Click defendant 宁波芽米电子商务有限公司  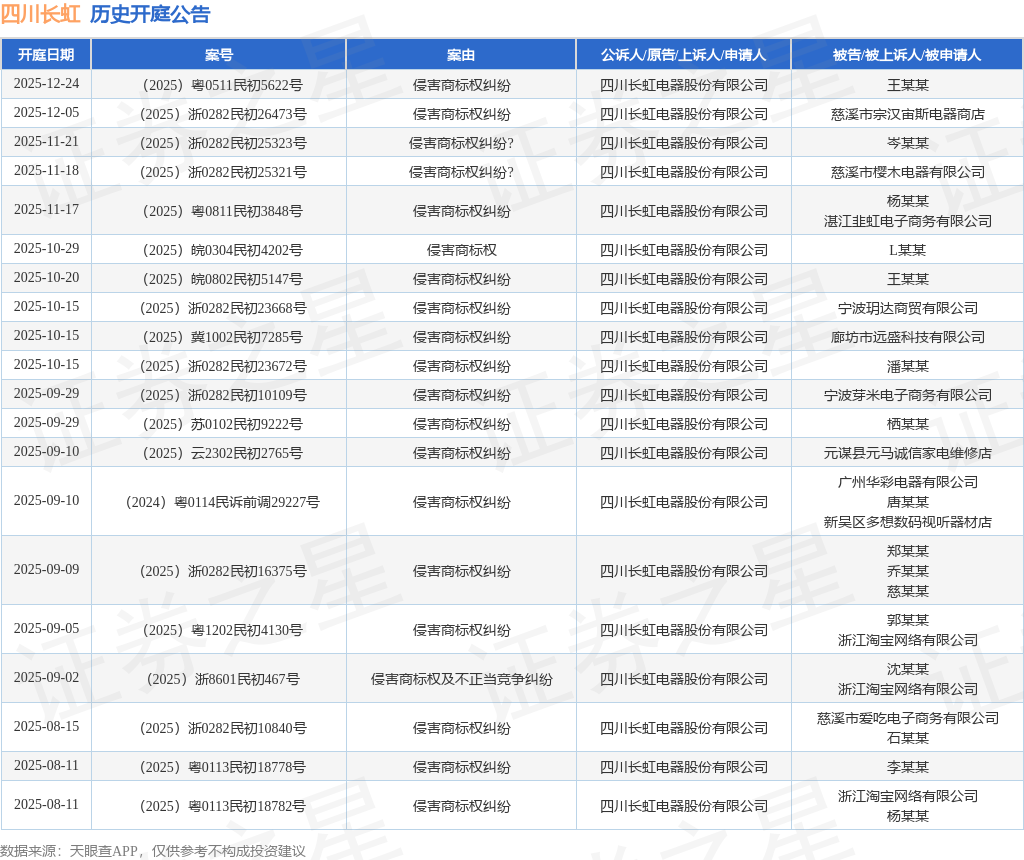coord(908,396)
